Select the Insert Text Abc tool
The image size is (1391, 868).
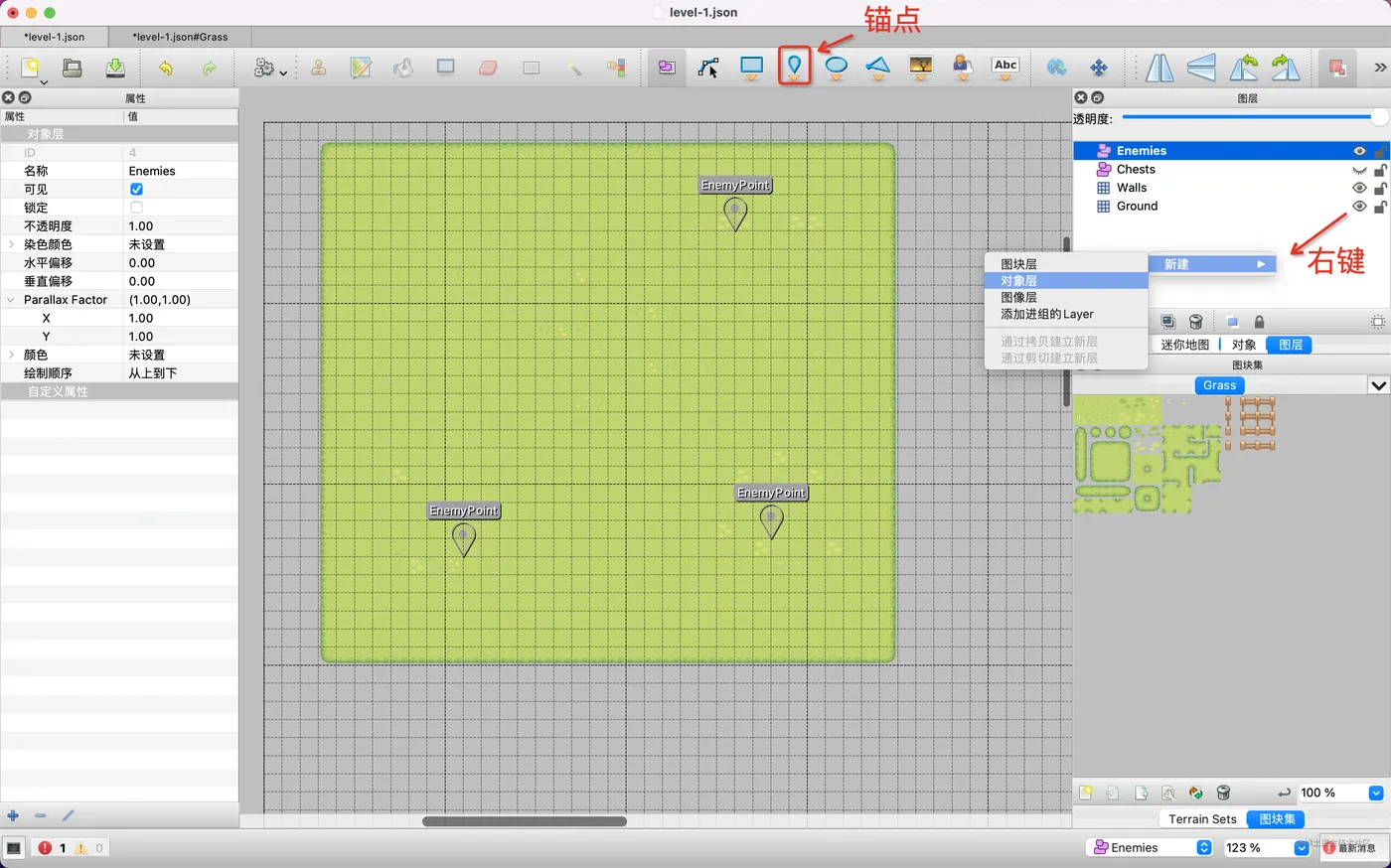click(x=1005, y=67)
